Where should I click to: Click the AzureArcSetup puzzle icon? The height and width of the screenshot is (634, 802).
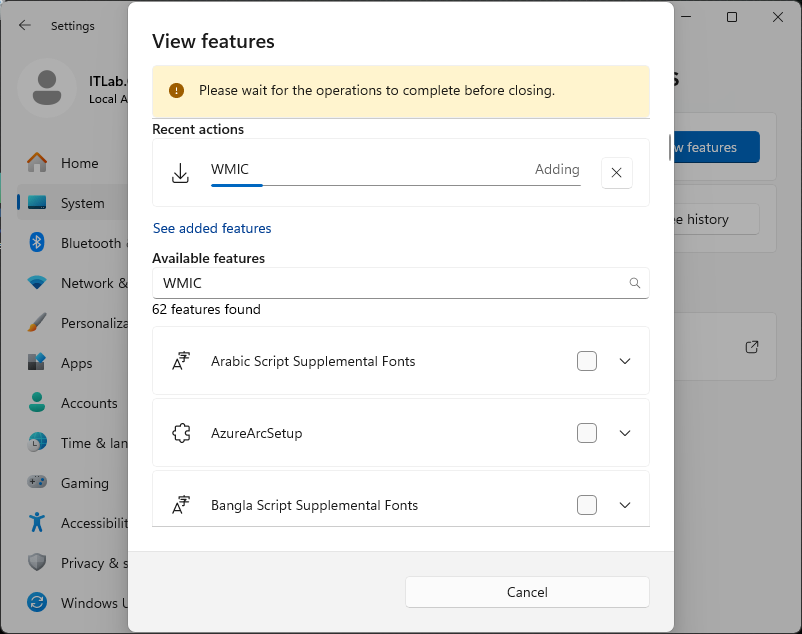[x=181, y=433]
